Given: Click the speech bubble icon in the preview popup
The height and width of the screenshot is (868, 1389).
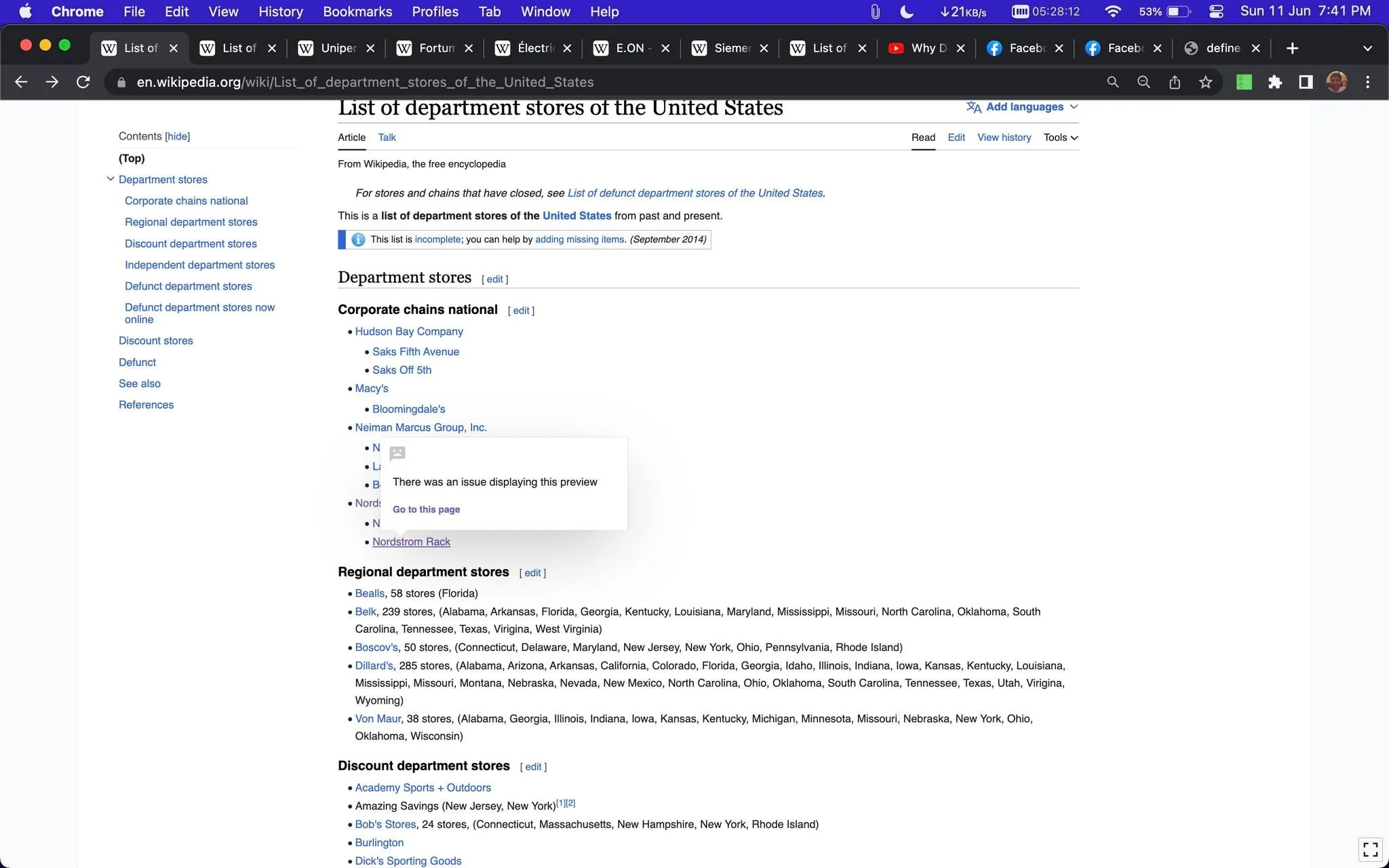Looking at the screenshot, I should 397,454.
